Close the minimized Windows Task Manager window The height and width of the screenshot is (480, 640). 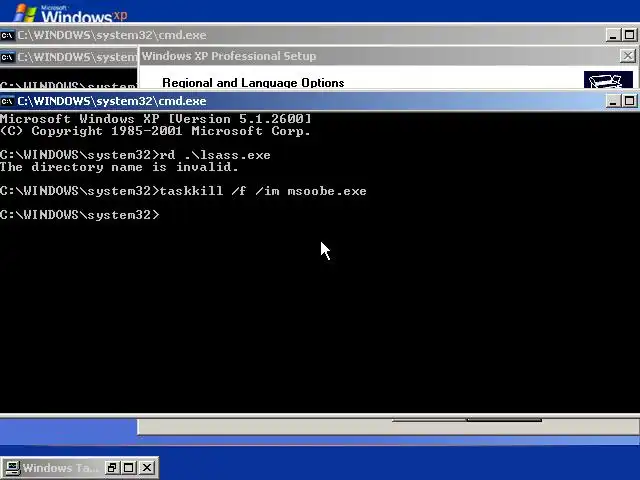147,468
